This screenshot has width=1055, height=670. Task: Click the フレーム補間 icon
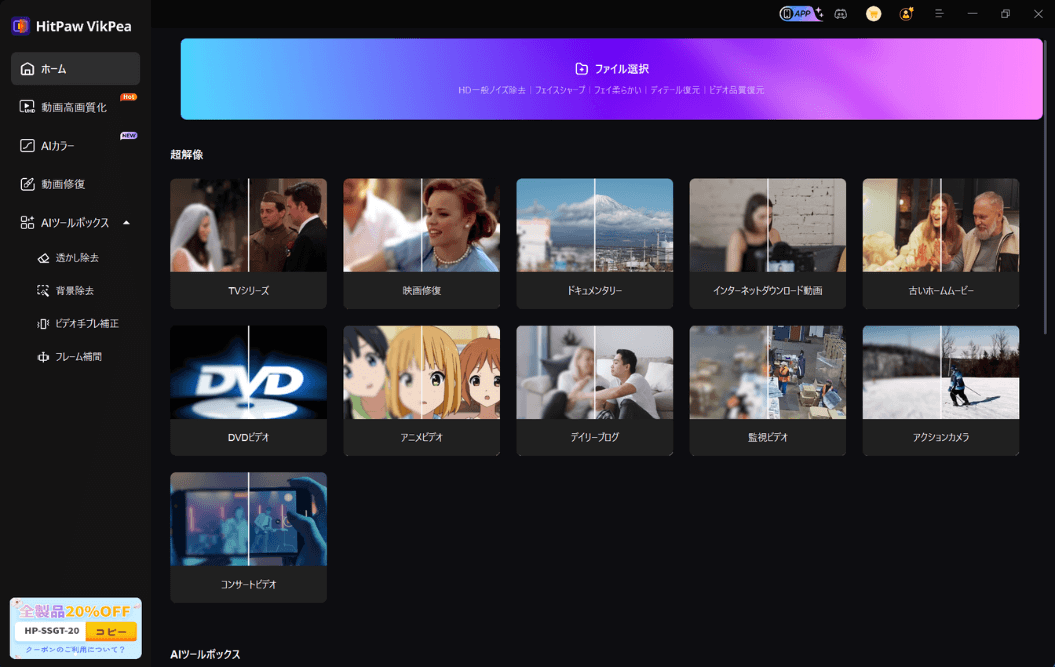point(43,357)
